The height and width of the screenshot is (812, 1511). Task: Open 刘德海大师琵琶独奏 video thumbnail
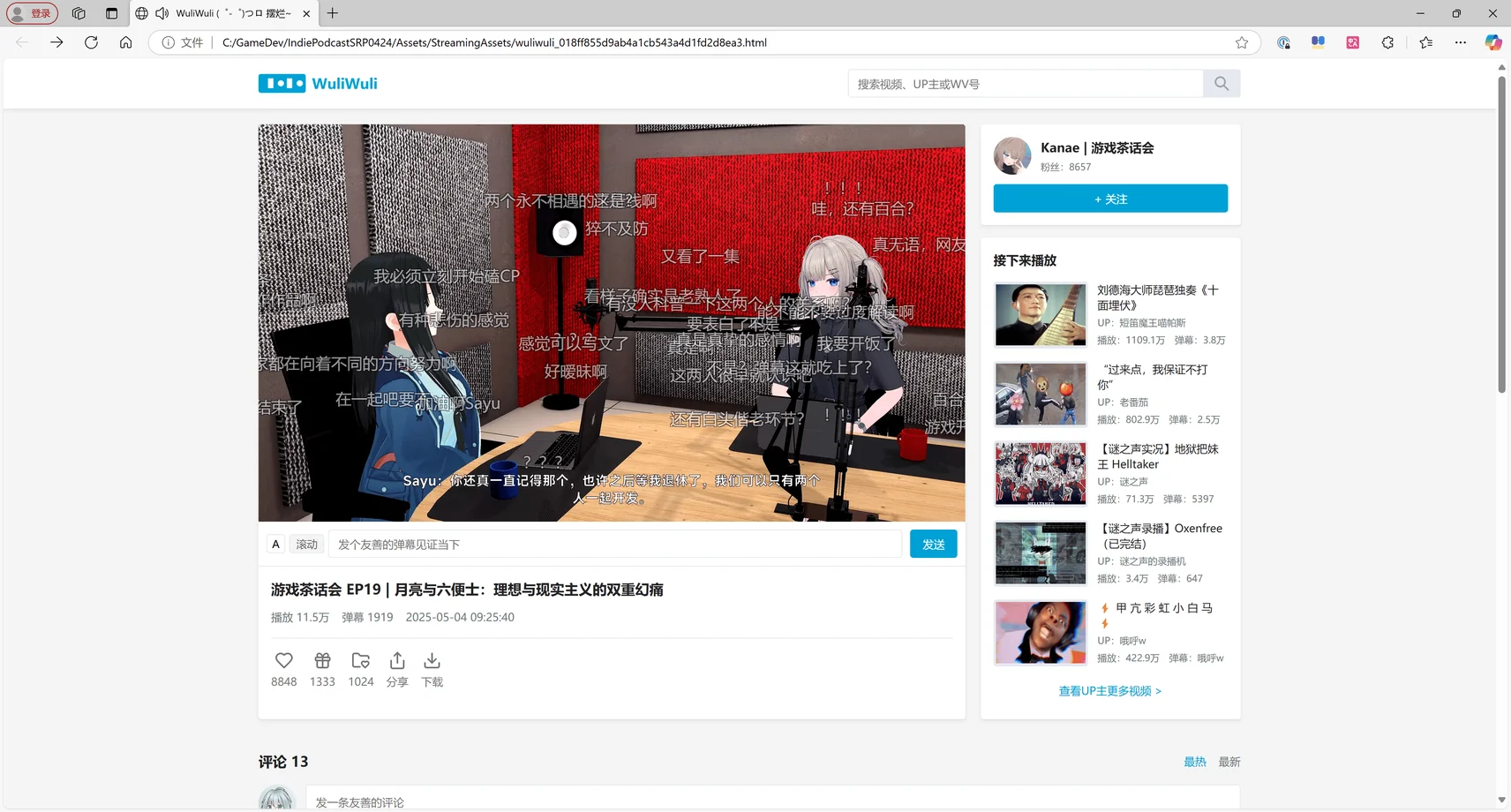[x=1041, y=314]
